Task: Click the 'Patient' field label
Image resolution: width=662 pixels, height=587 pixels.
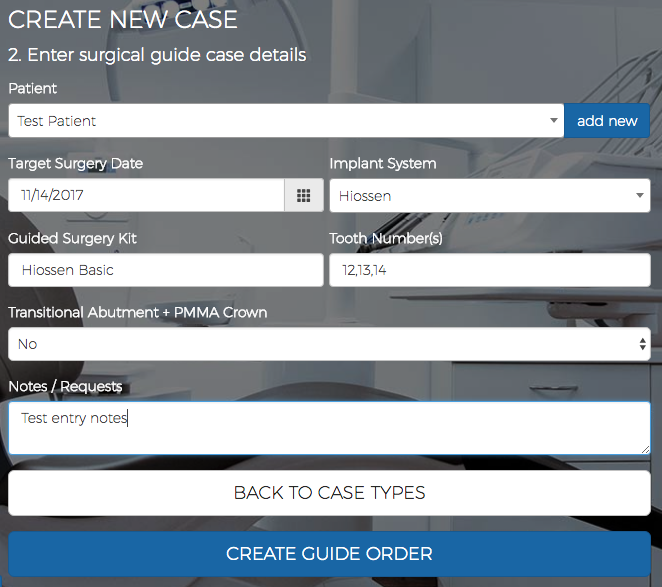Action: point(33,89)
